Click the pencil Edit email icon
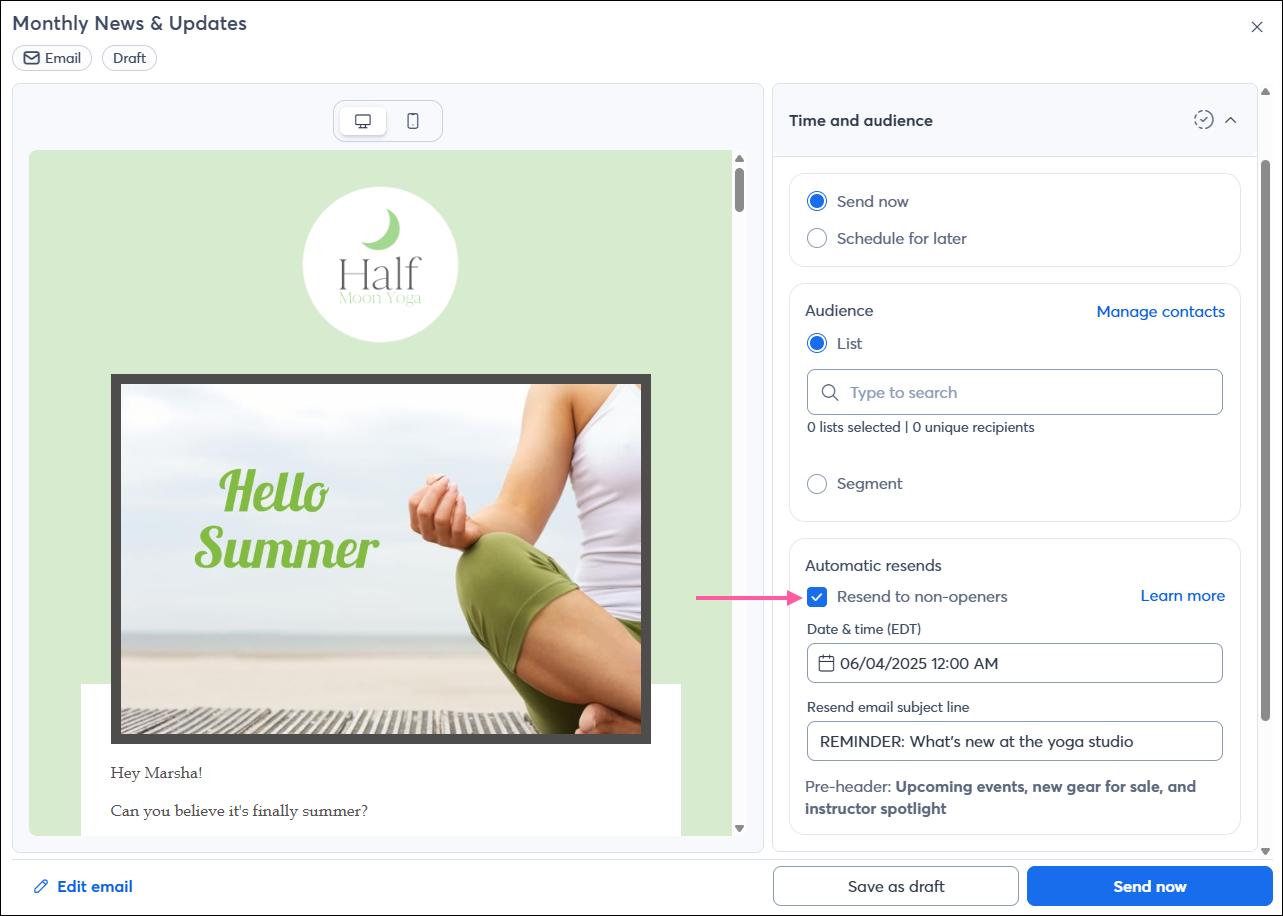Screen dimensions: 1283x916 tap(41, 886)
